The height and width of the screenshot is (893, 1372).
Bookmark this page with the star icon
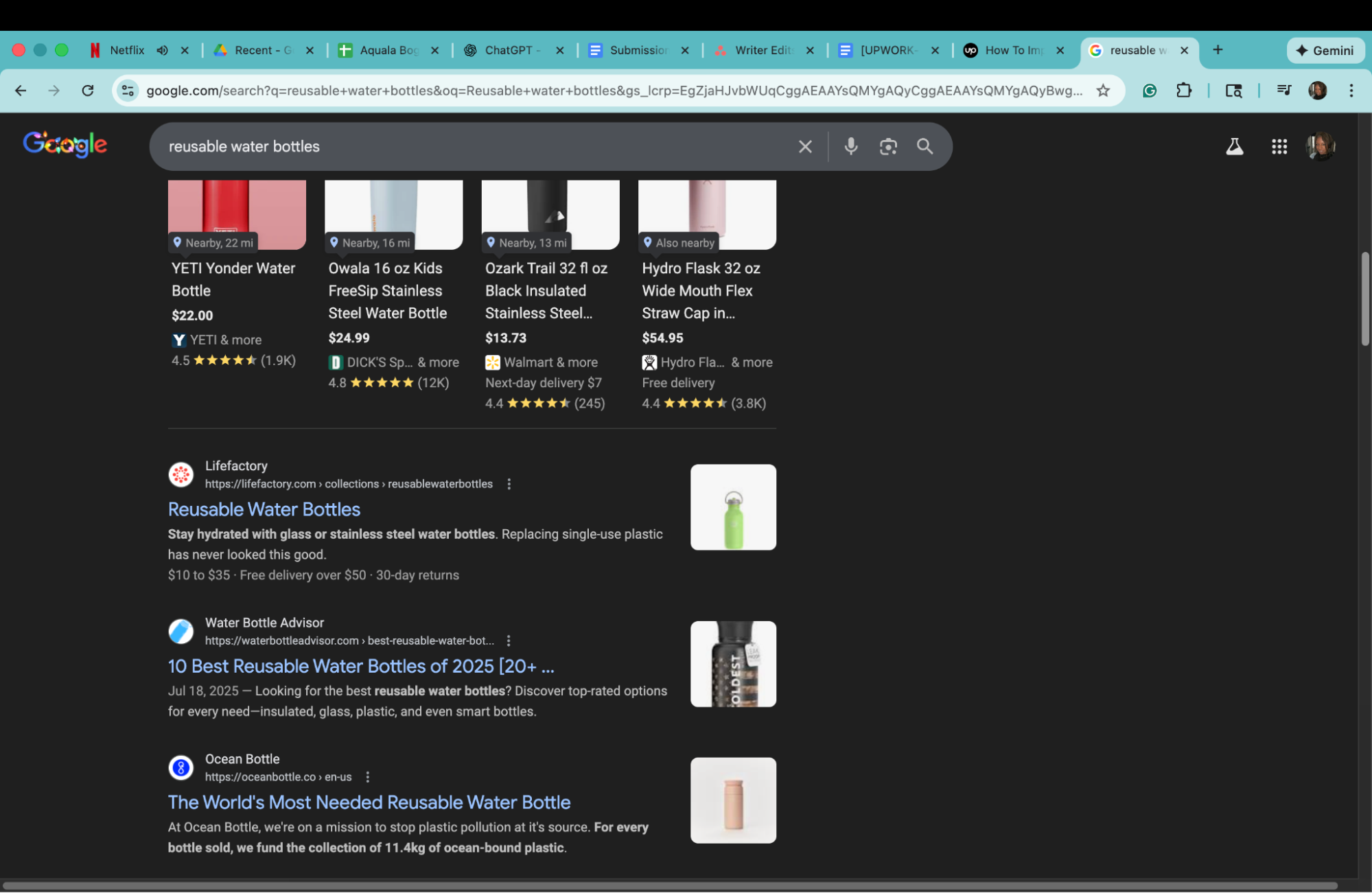click(x=1103, y=90)
